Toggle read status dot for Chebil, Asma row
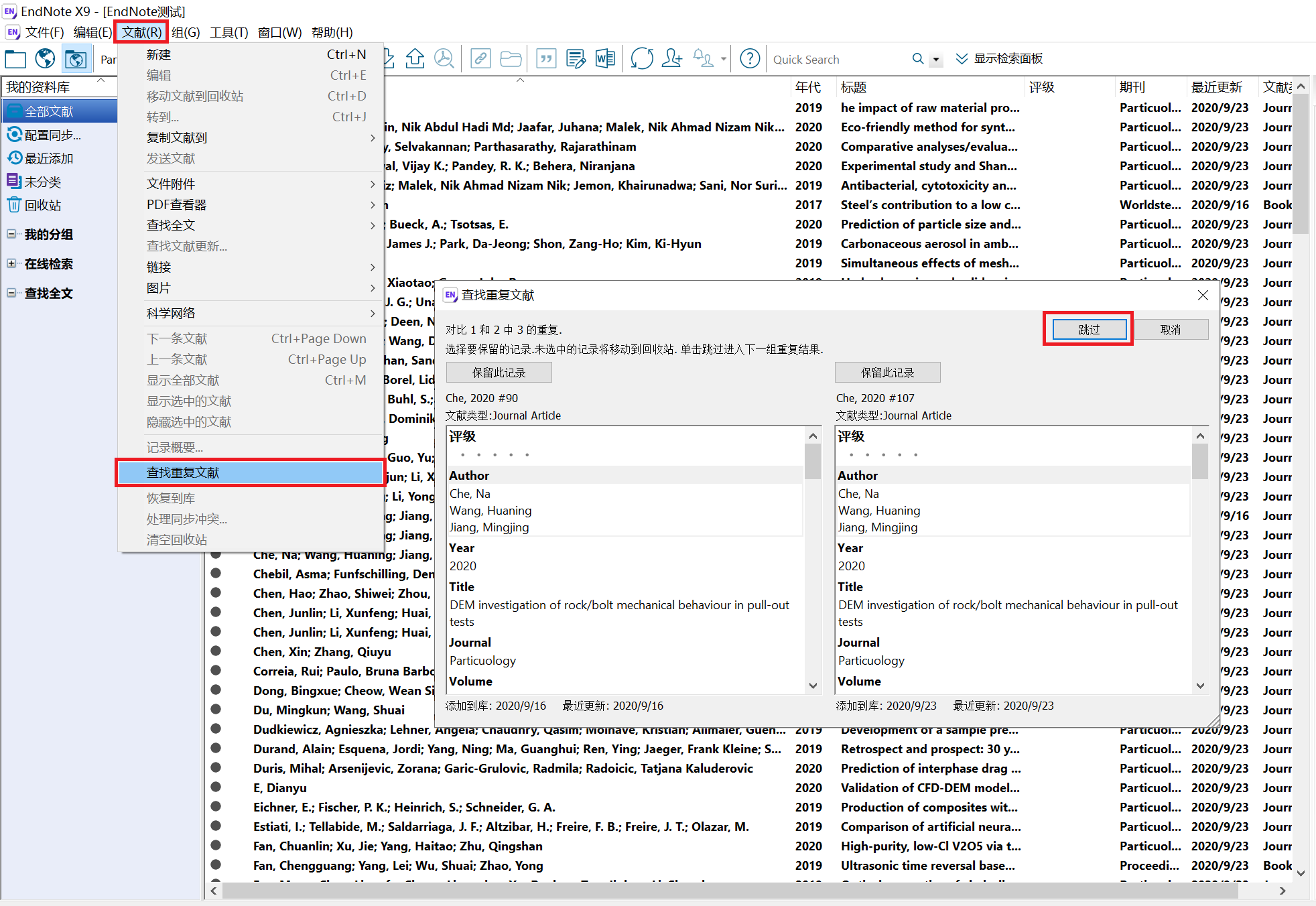This screenshot has height=906, width=1316. 216,574
